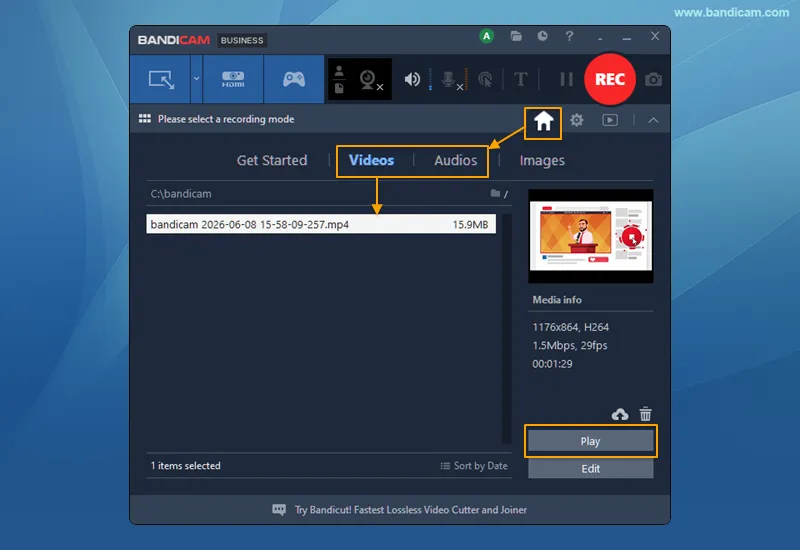Screen dimensions: 800x550
Task: Open screen recording mode dropdown arrow
Action: pyautogui.click(x=196, y=79)
